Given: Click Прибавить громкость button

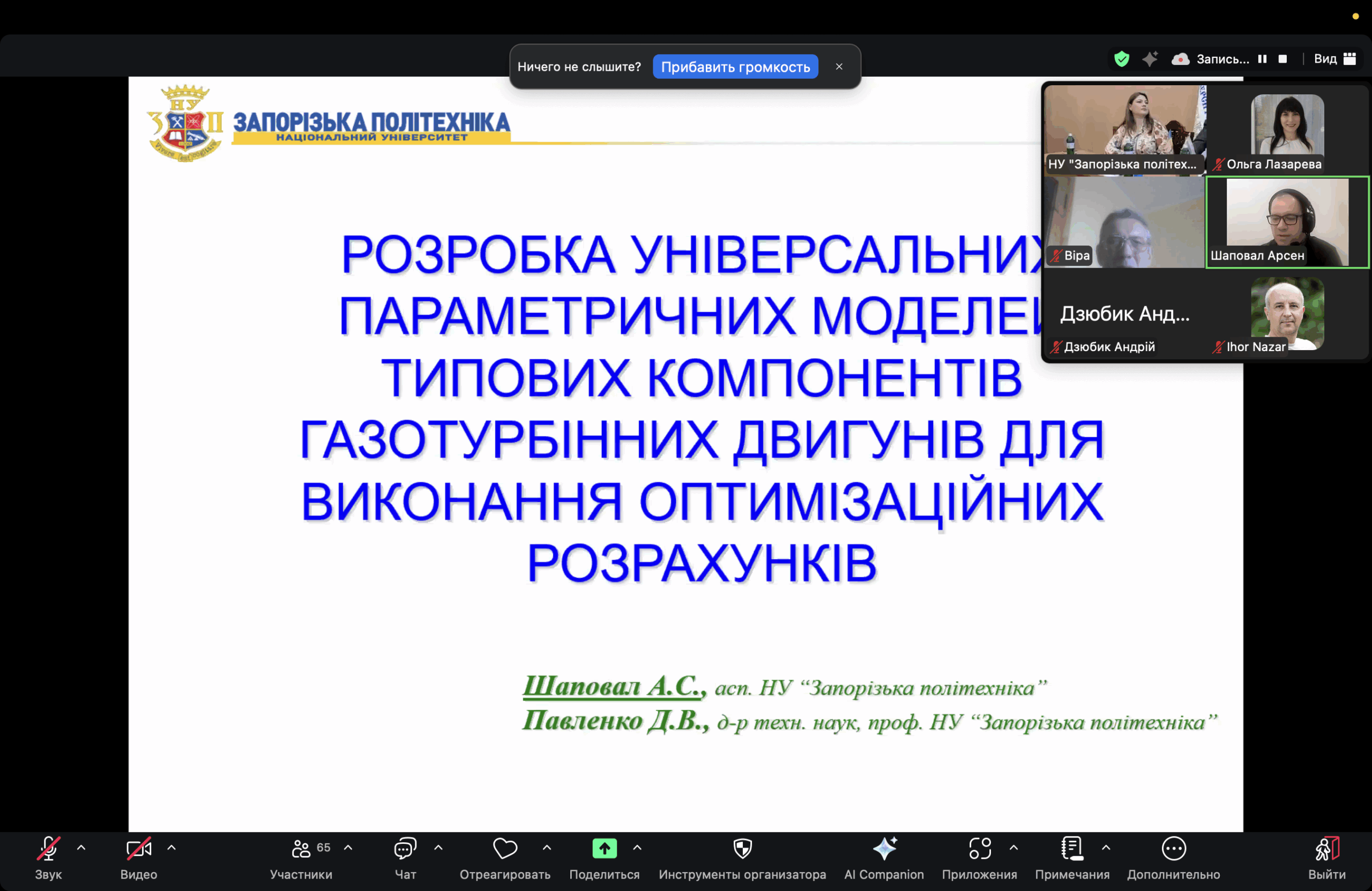Looking at the screenshot, I should tap(735, 67).
